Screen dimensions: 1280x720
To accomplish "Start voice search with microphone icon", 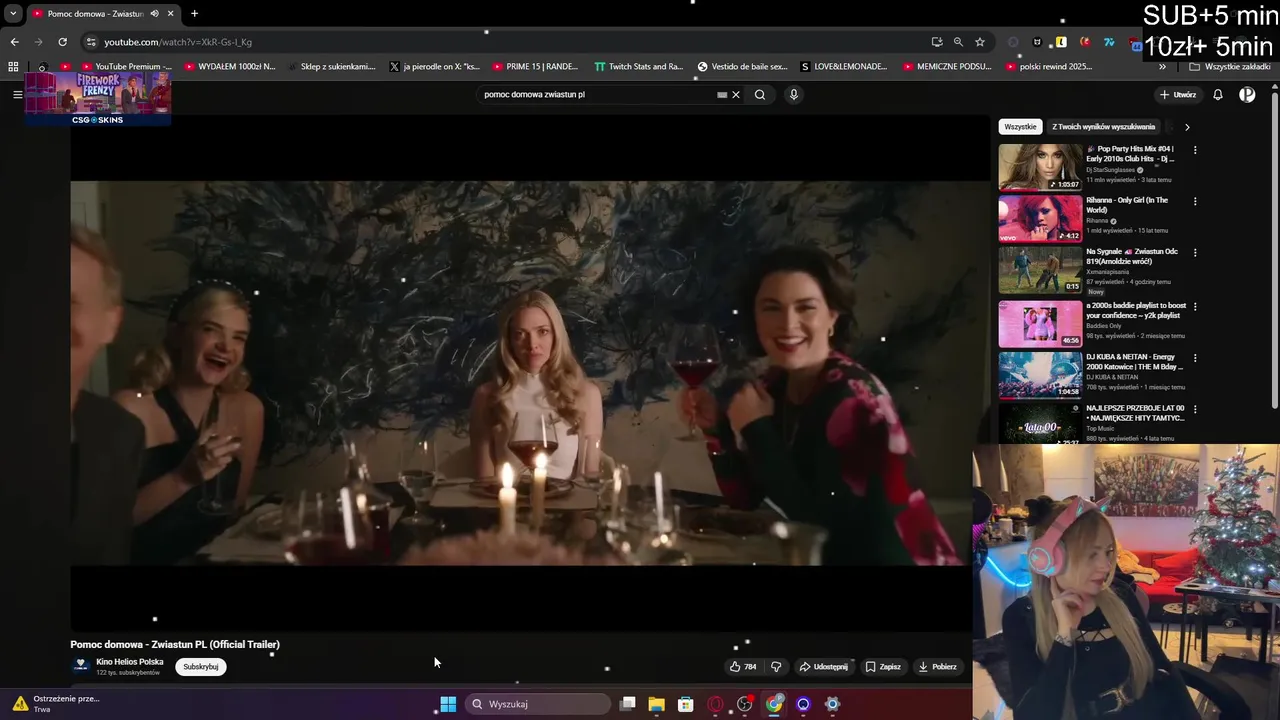I will [794, 95].
